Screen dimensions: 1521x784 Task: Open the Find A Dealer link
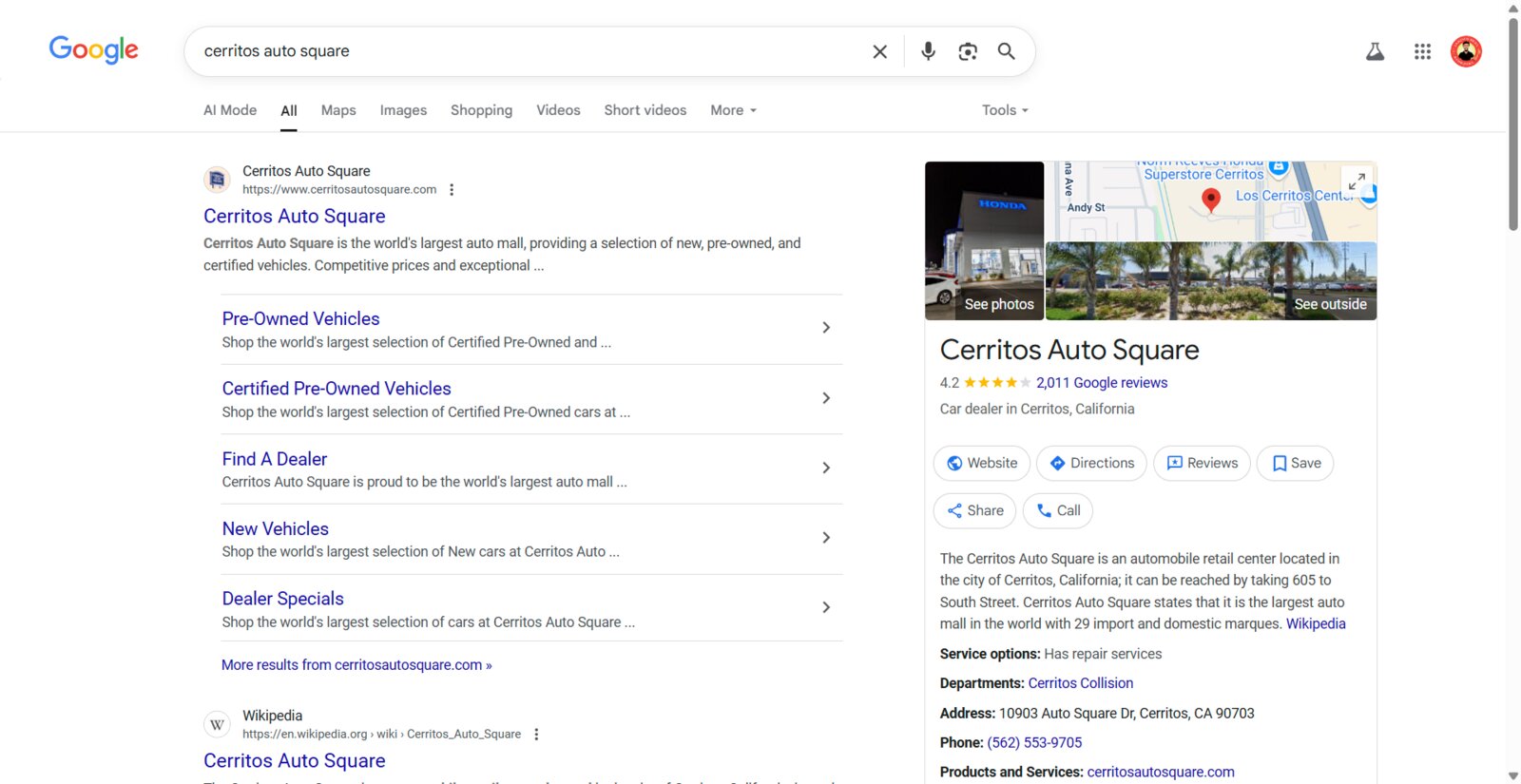(275, 459)
